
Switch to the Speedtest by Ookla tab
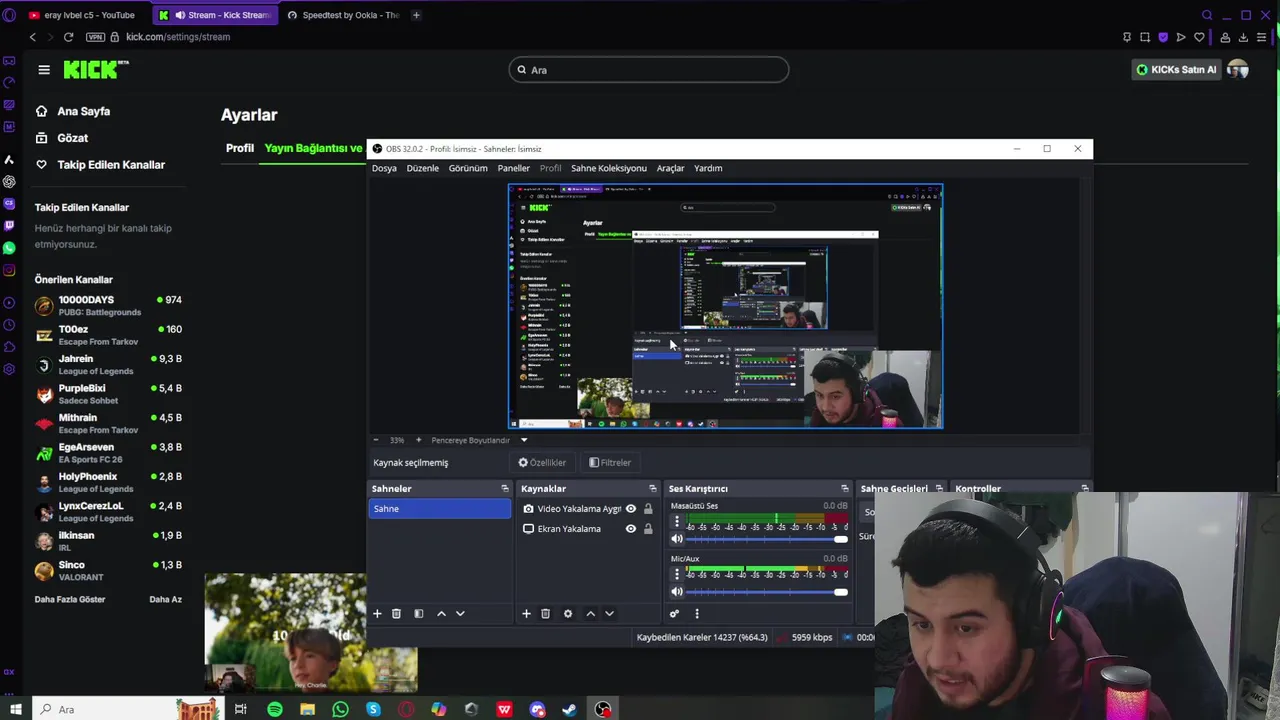click(344, 15)
